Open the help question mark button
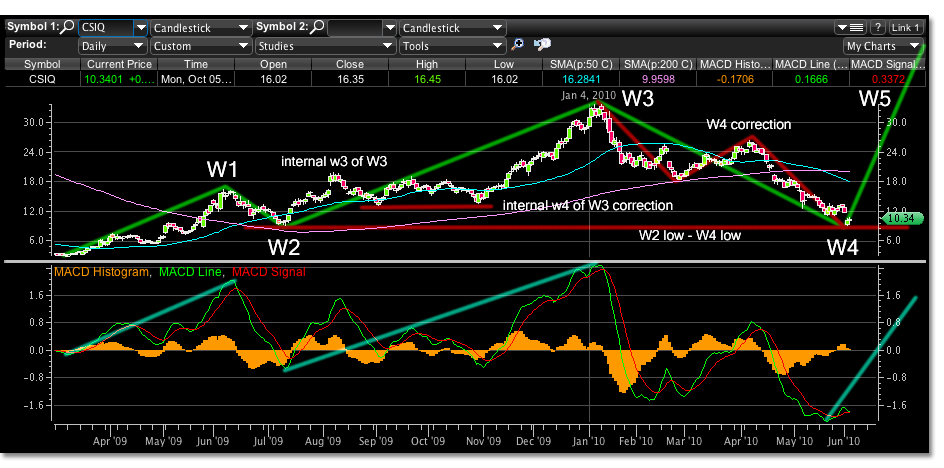Viewport: 944px width, 468px height. coord(878,28)
